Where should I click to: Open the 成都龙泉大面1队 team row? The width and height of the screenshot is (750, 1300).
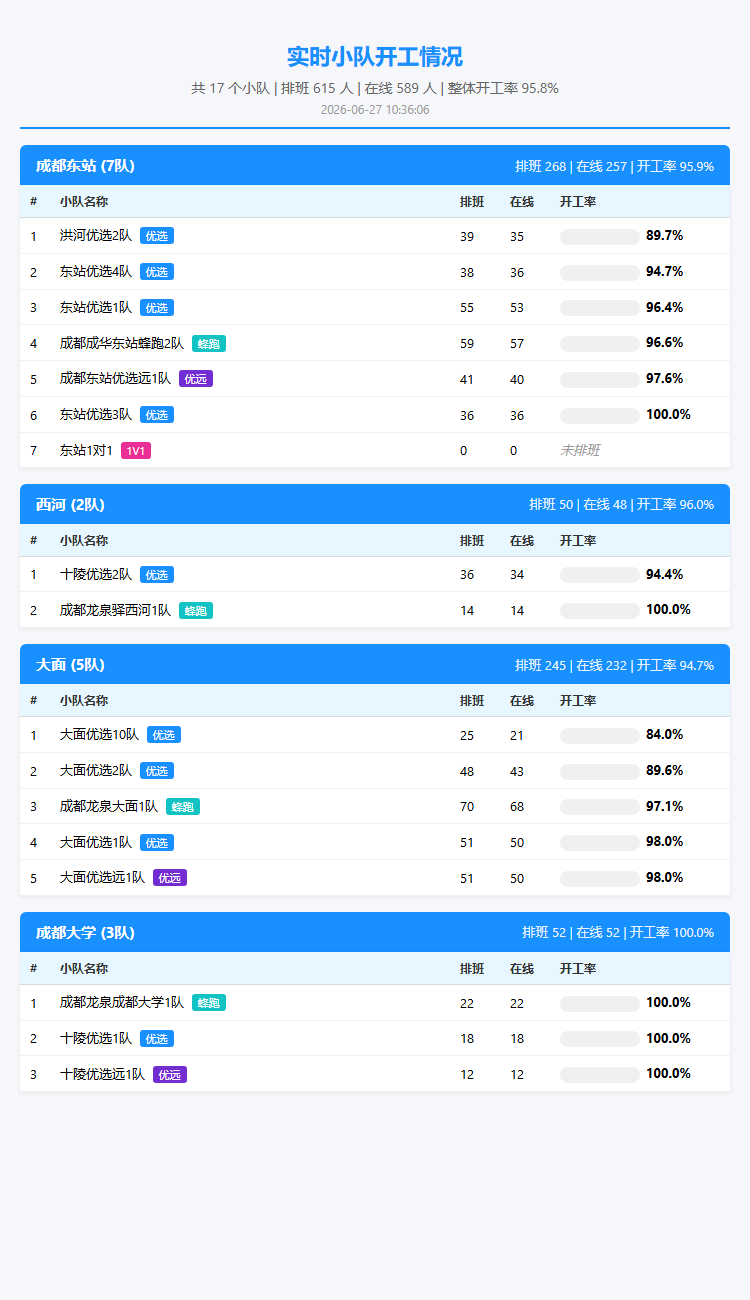[x=375, y=806]
